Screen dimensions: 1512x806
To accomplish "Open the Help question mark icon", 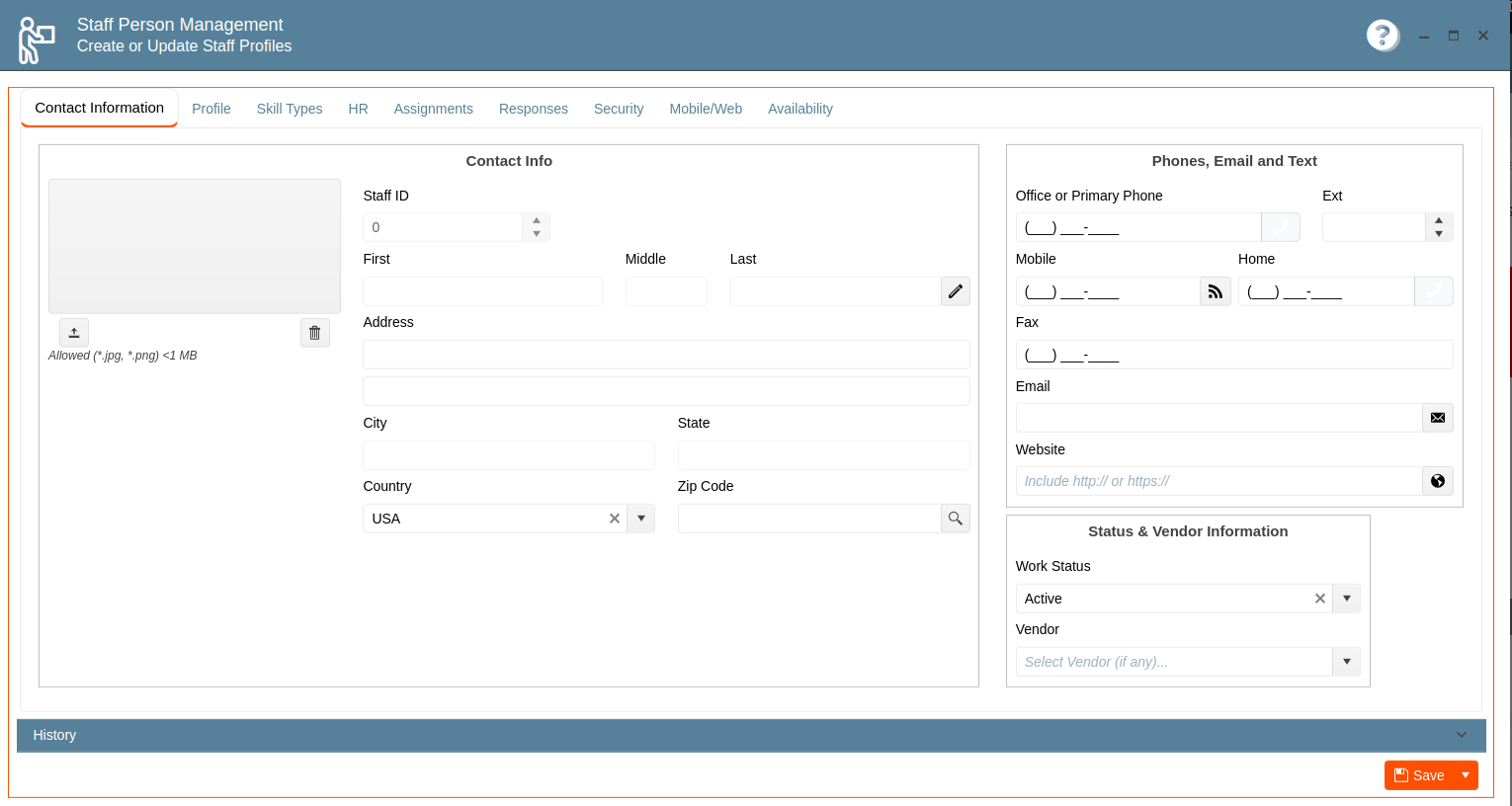I will click(x=1383, y=36).
